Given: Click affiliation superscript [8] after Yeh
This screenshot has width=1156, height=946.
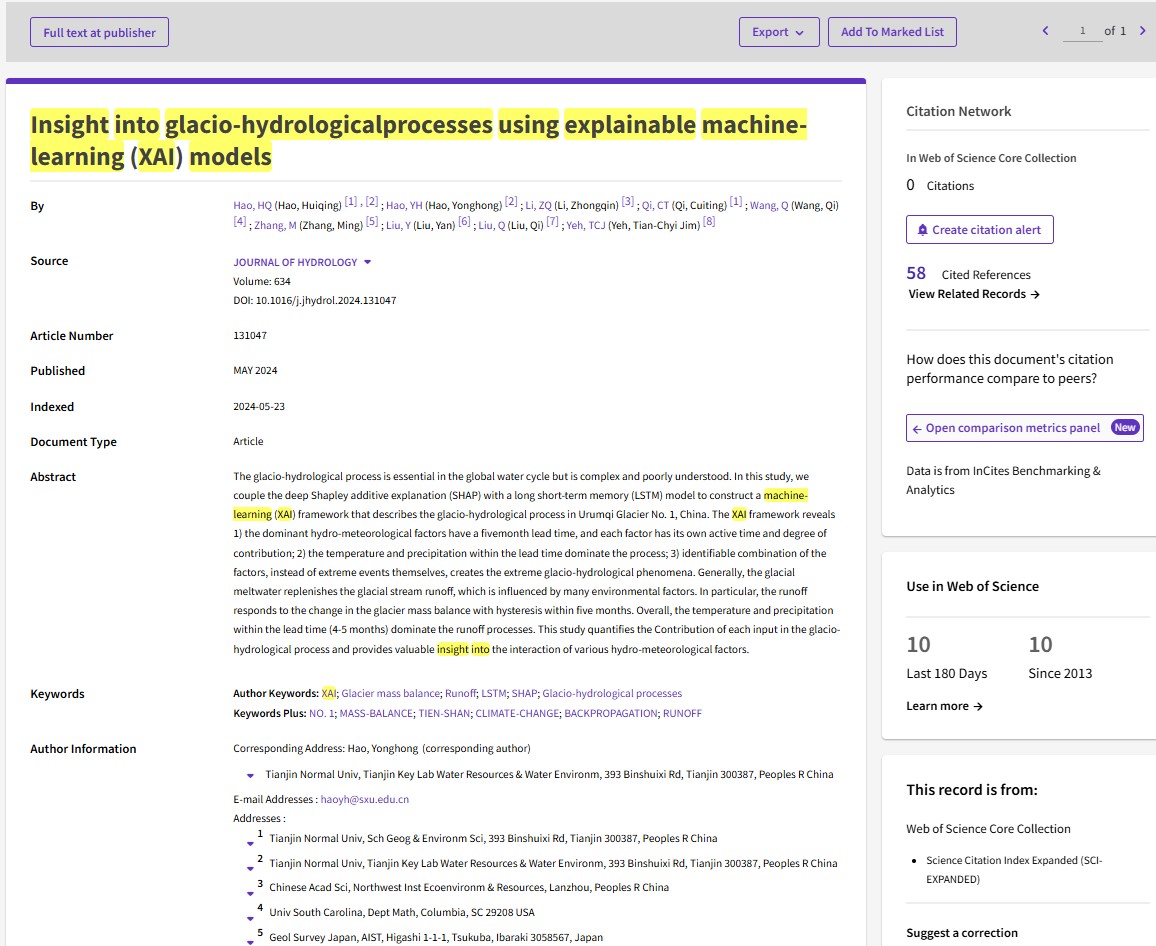Looking at the screenshot, I should (708, 221).
